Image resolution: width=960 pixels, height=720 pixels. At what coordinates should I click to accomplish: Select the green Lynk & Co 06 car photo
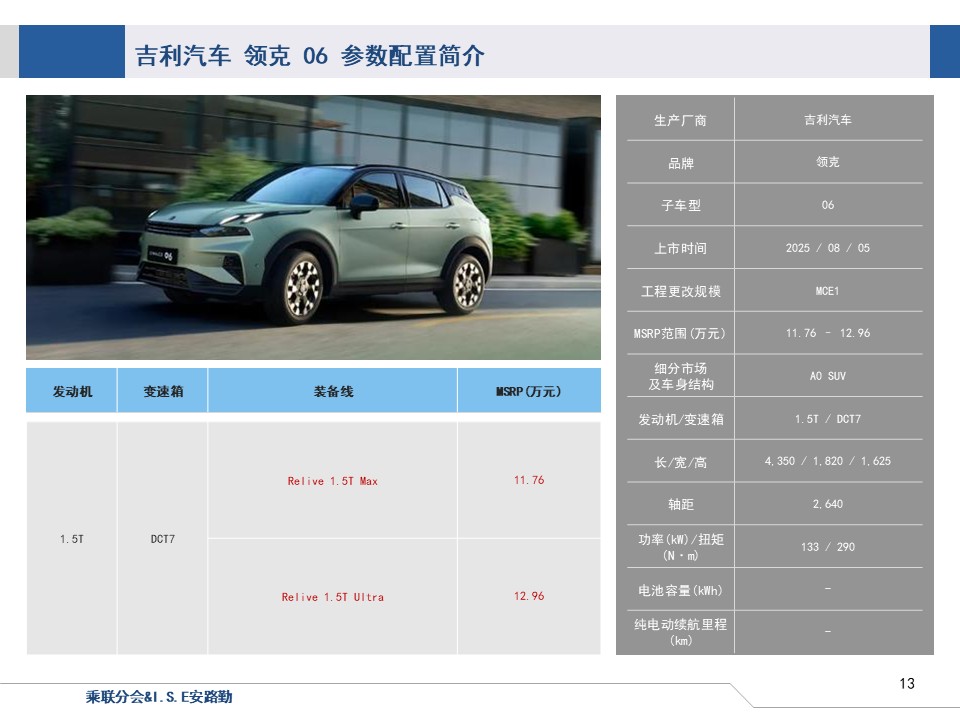tap(313, 227)
